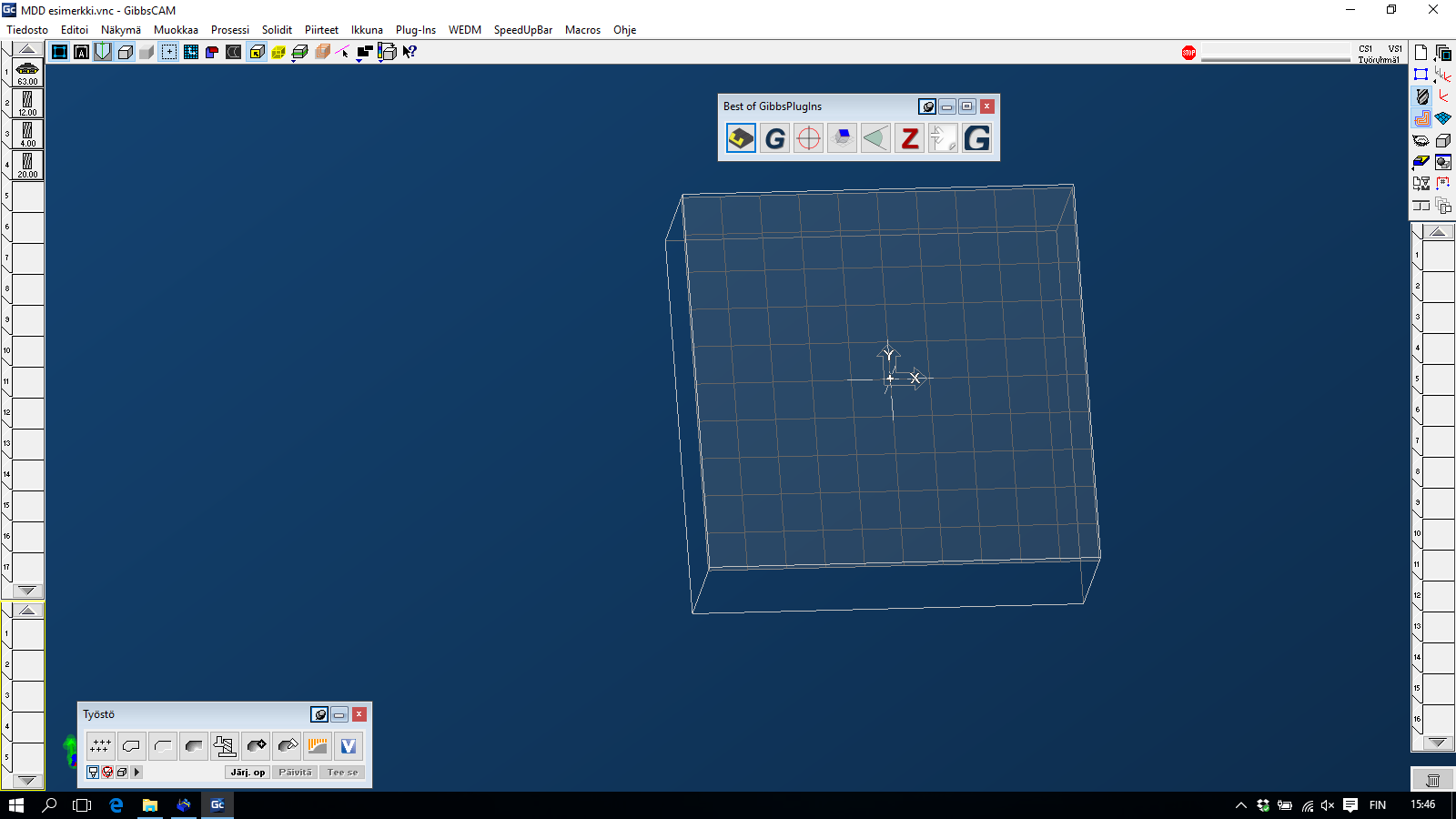Viewport: 1456px width, 819px height.
Task: Click the VS1 label in top bar
Action: pos(1394,49)
